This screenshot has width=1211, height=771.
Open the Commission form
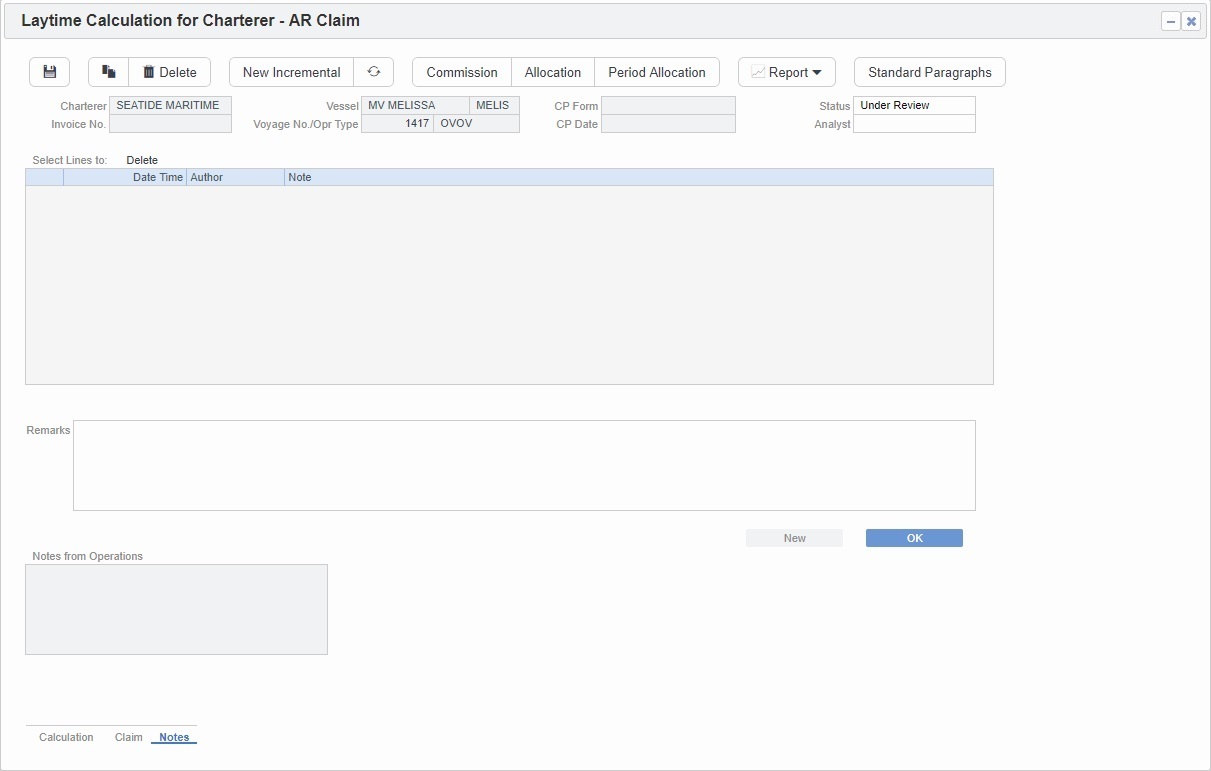[462, 72]
